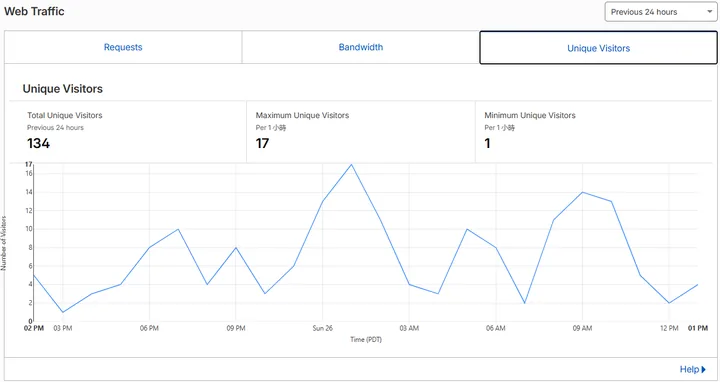This screenshot has width=720, height=382.
Task: Click the Time (PDT) axis title
Action: point(366,340)
